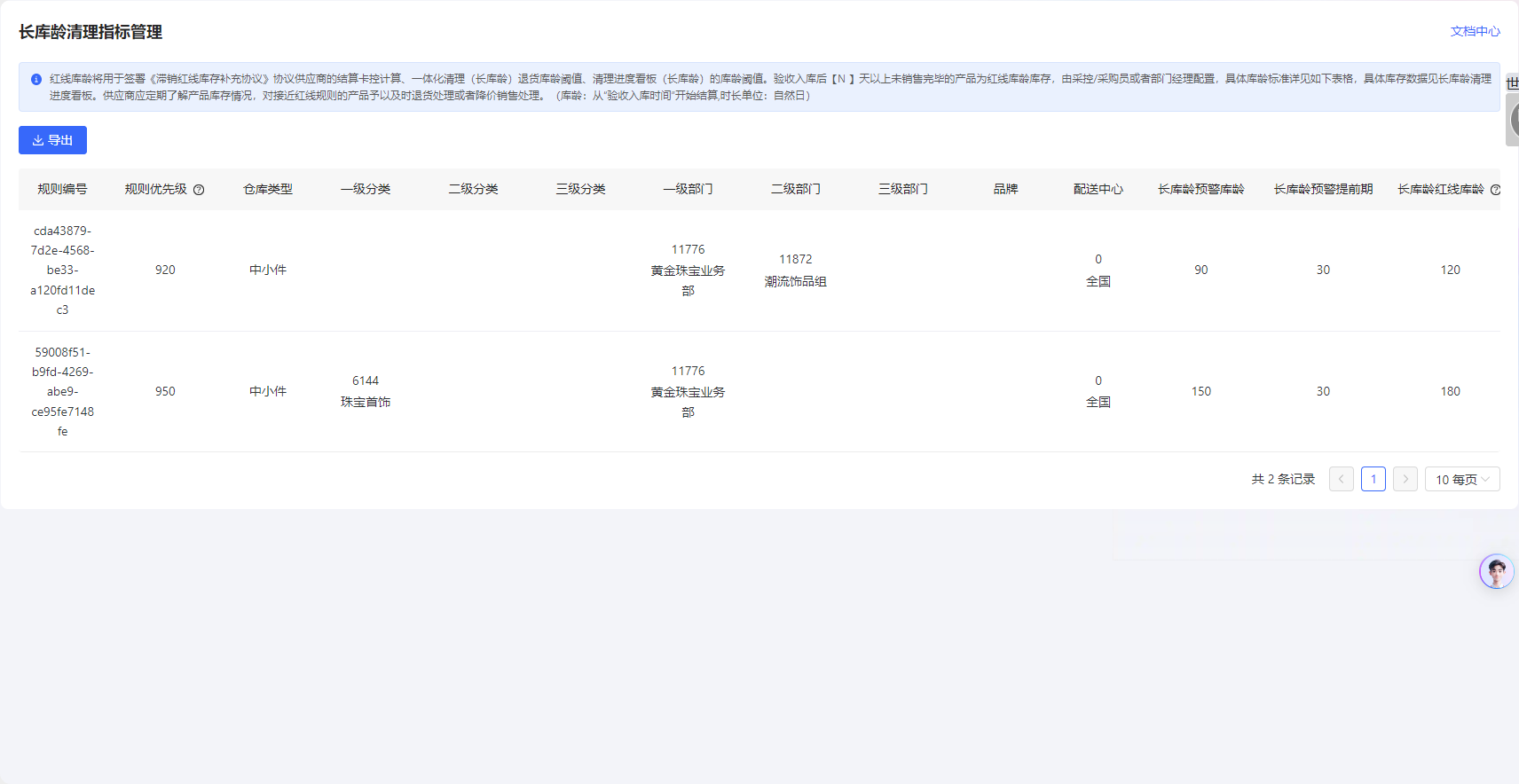Image resolution: width=1519 pixels, height=784 pixels.
Task: Click the 品牌 column header
Action: coord(1005,189)
